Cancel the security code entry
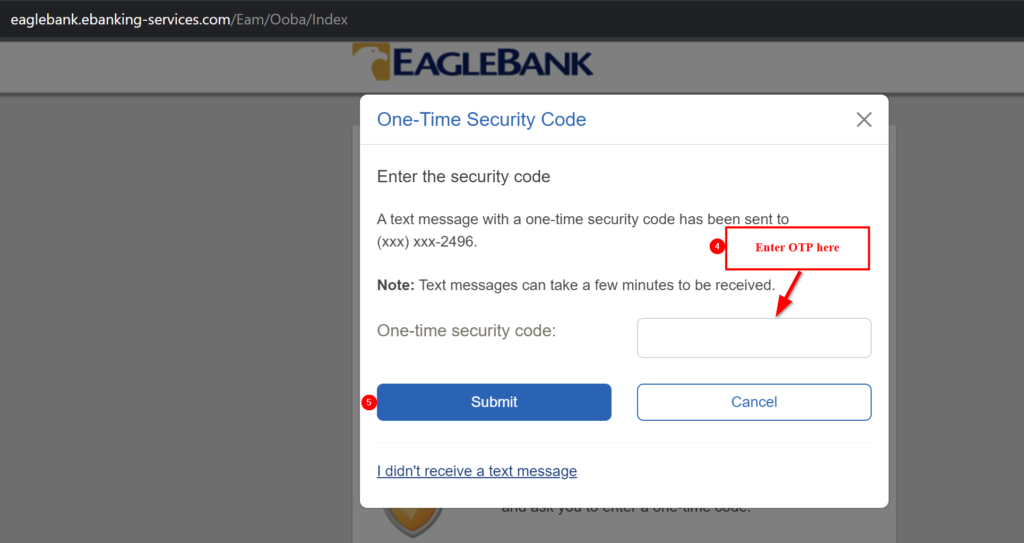1024x543 pixels. click(x=754, y=402)
